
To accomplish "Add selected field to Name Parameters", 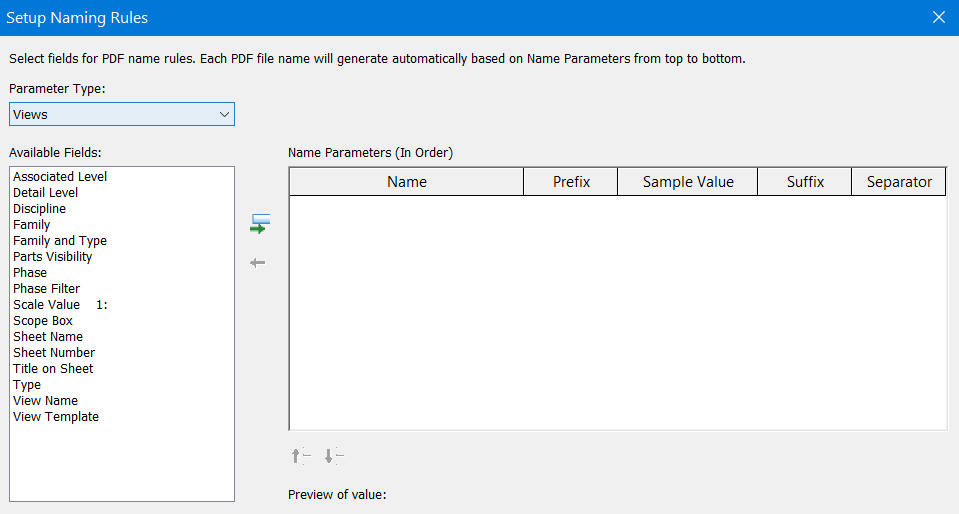I will (x=260, y=224).
